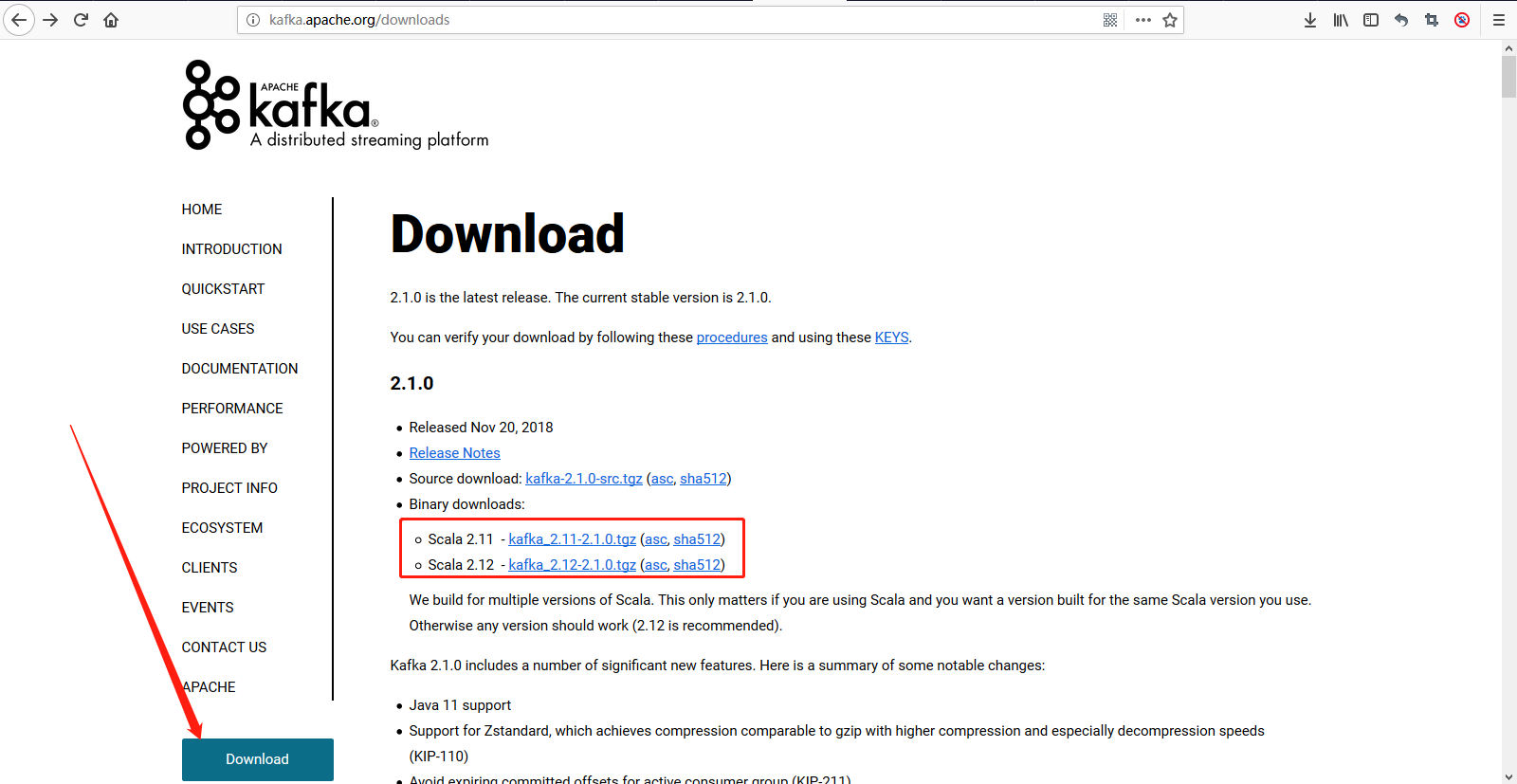Download kafka-2.1.0-src.tgz source archive

584,479
